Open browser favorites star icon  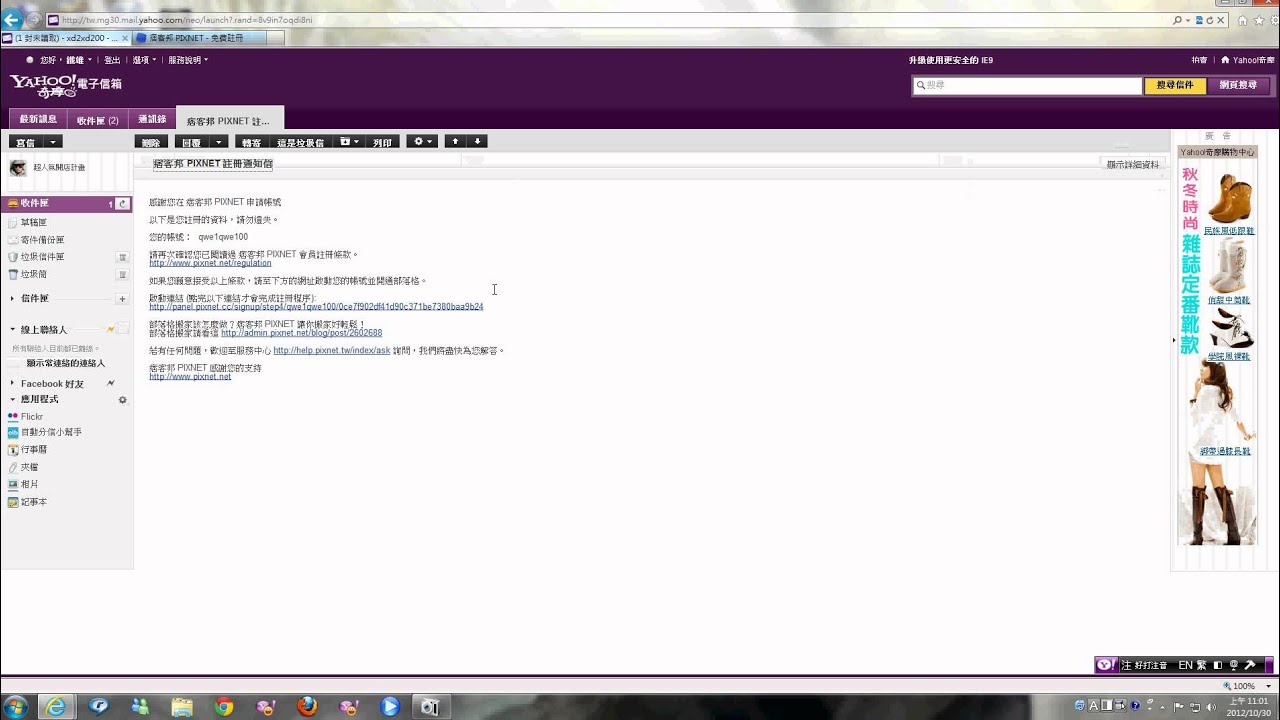(1258, 20)
